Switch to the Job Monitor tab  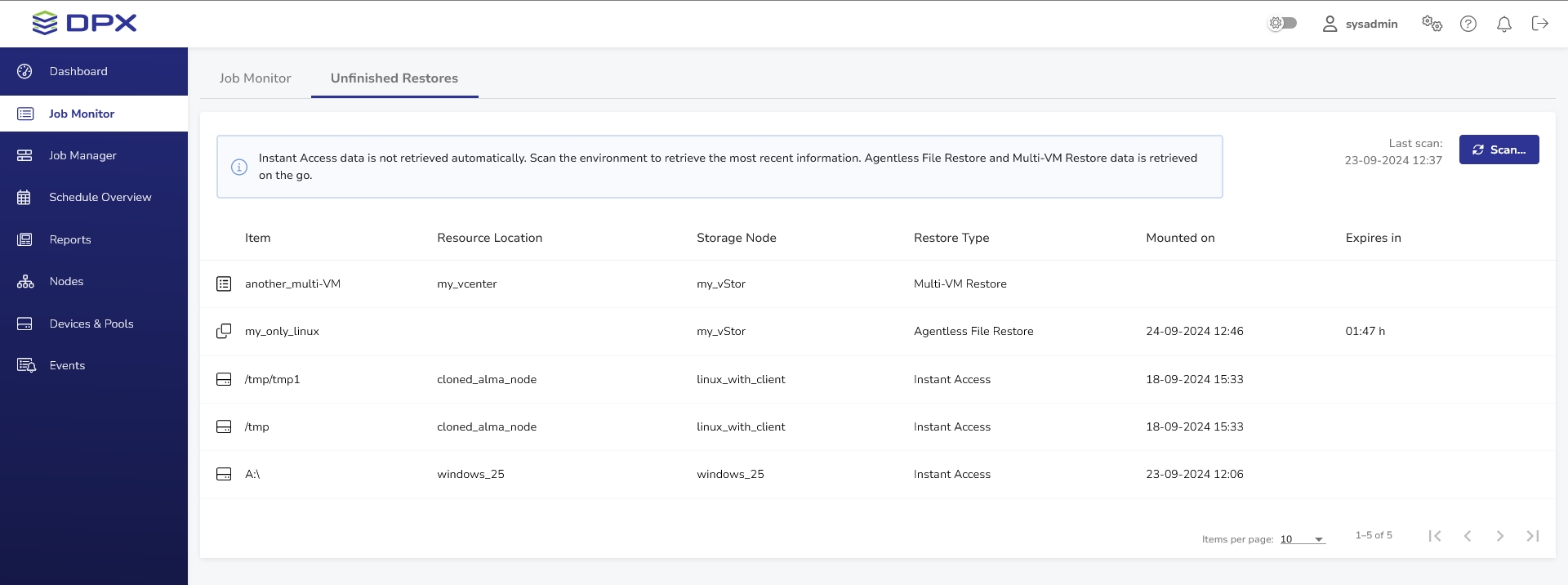[255, 78]
